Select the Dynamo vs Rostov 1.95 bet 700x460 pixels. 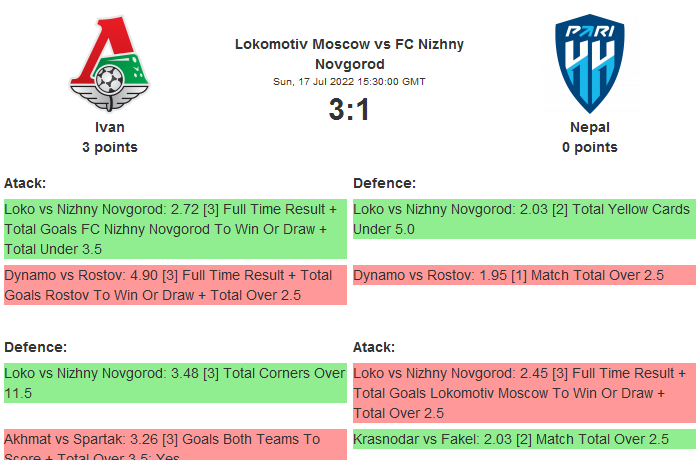pos(524,275)
